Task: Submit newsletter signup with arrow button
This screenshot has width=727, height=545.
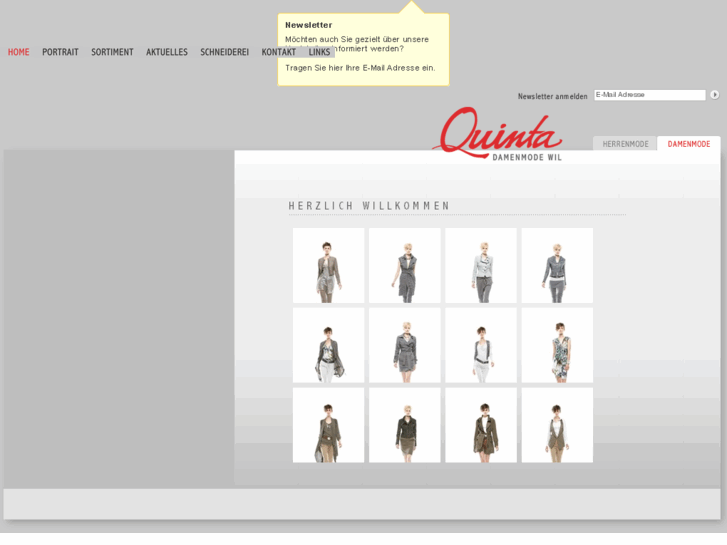Action: click(x=714, y=95)
